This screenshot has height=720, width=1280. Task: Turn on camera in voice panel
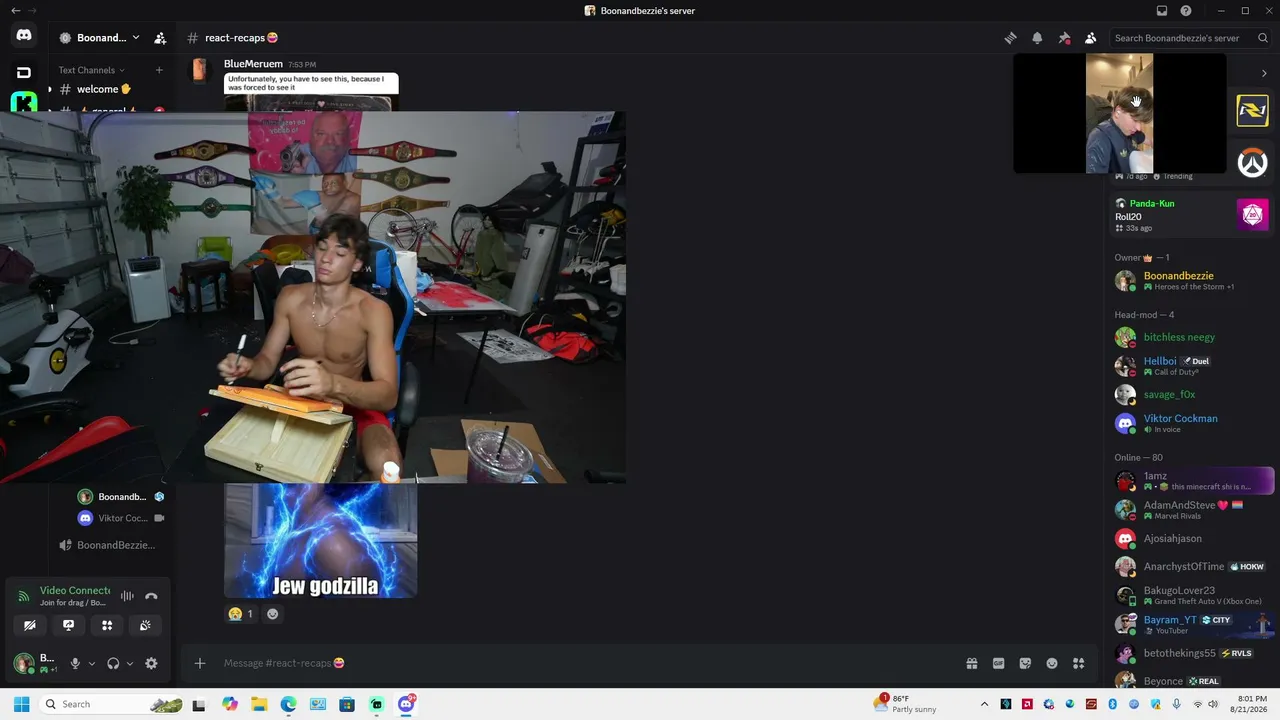[x=30, y=625]
